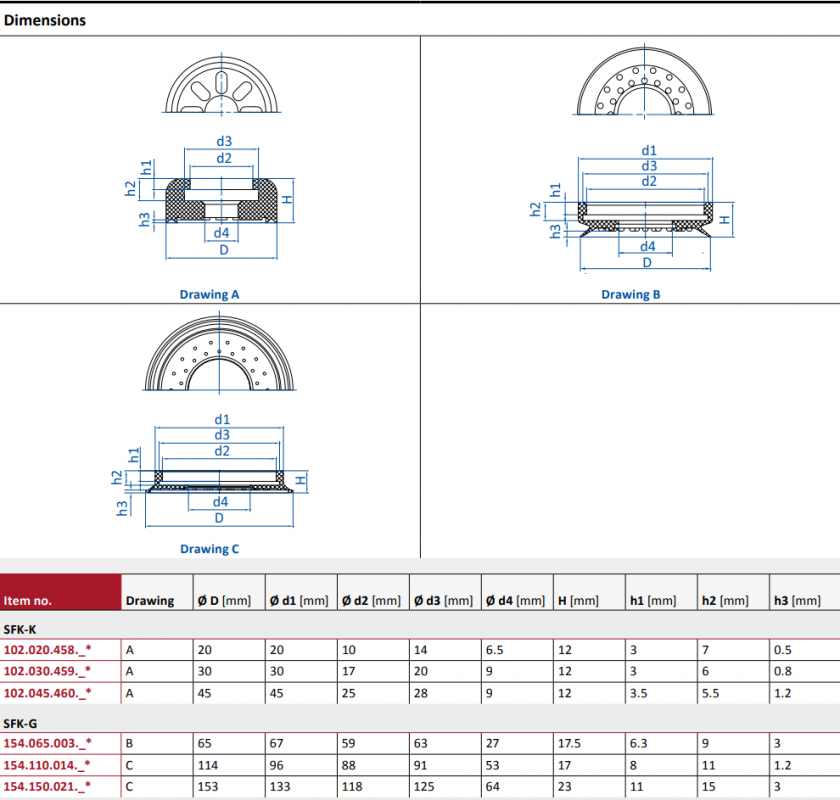Click the 'H' height label in Drawing B

[724, 220]
